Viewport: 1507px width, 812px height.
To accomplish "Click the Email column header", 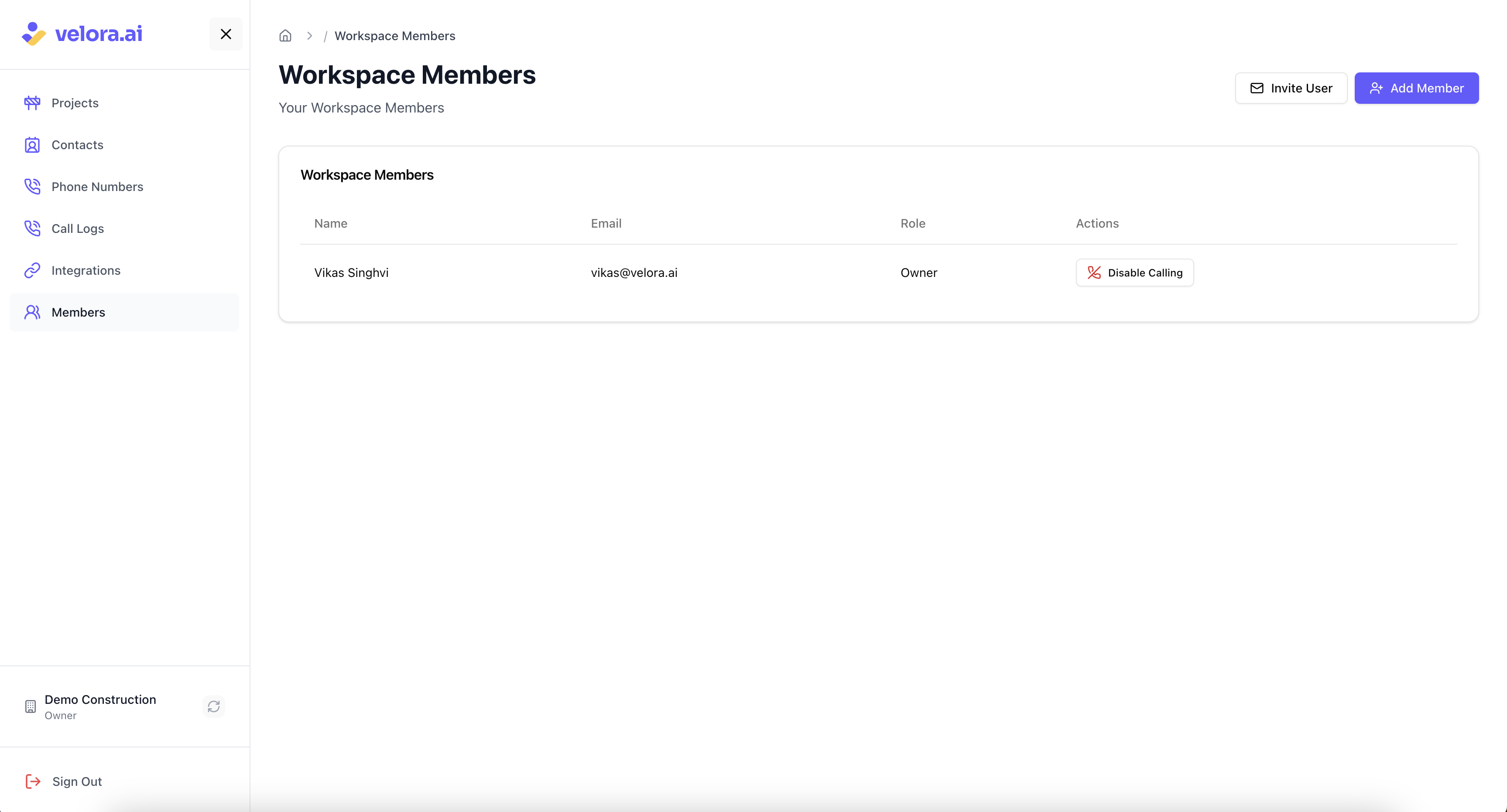I will (606, 223).
